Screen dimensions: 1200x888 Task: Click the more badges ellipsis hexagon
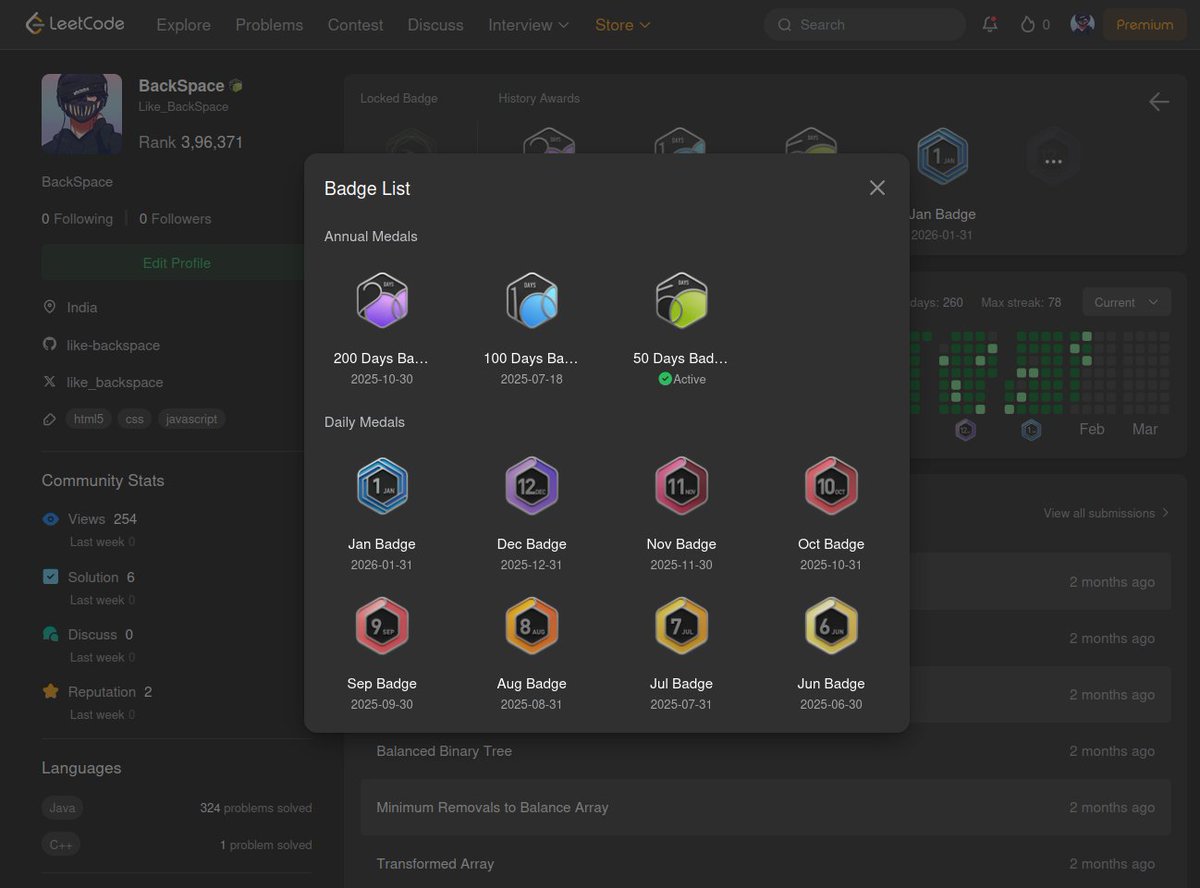click(x=1052, y=158)
